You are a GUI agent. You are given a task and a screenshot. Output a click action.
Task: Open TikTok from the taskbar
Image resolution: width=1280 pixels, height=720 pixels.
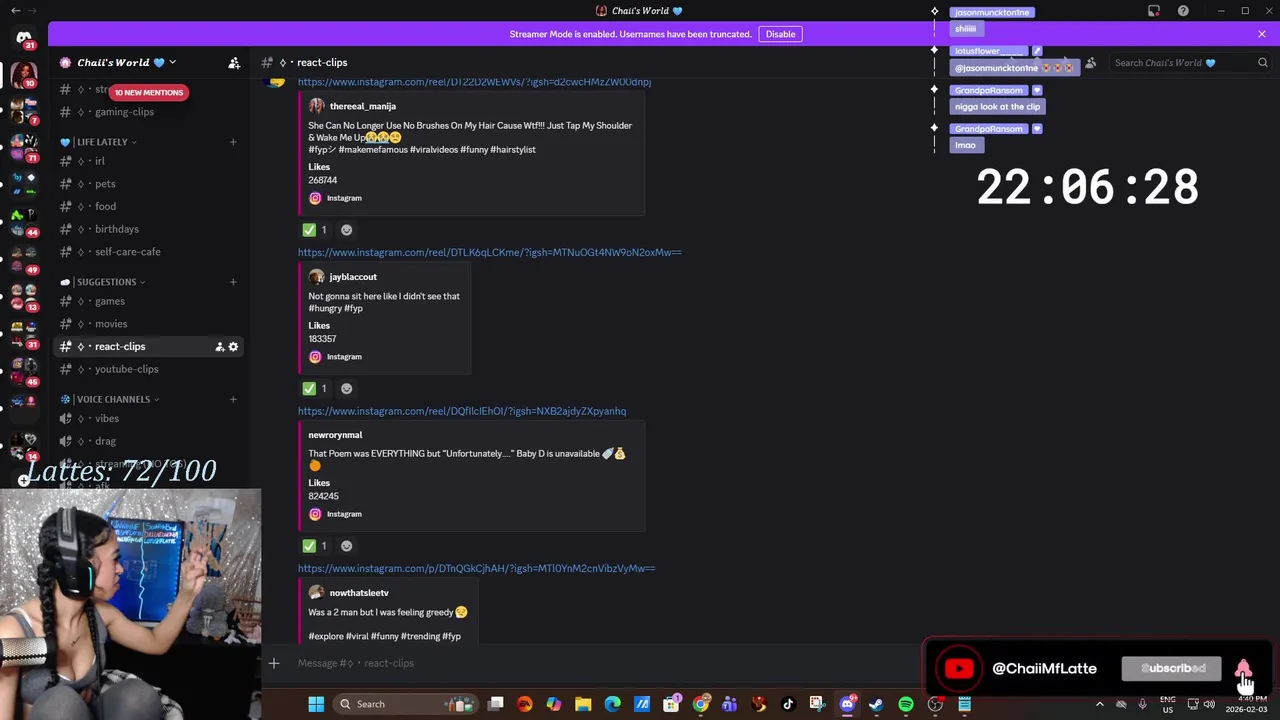788,704
